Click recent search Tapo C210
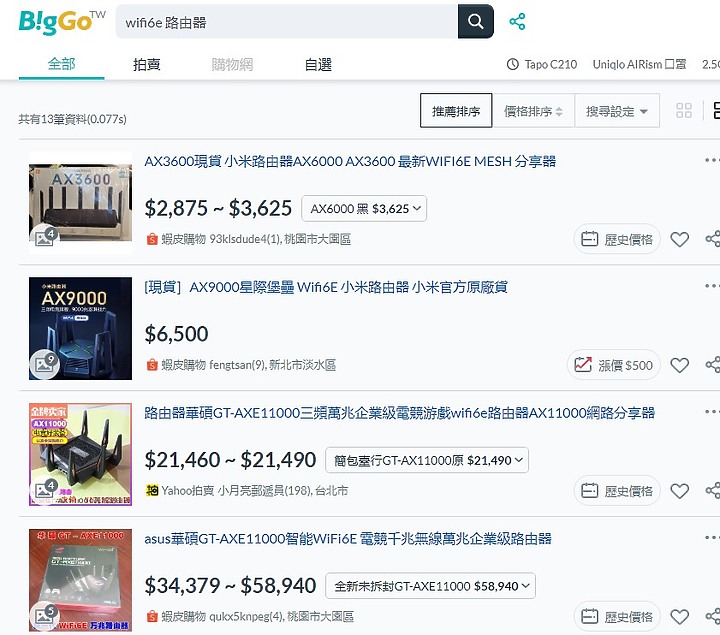 [x=551, y=64]
